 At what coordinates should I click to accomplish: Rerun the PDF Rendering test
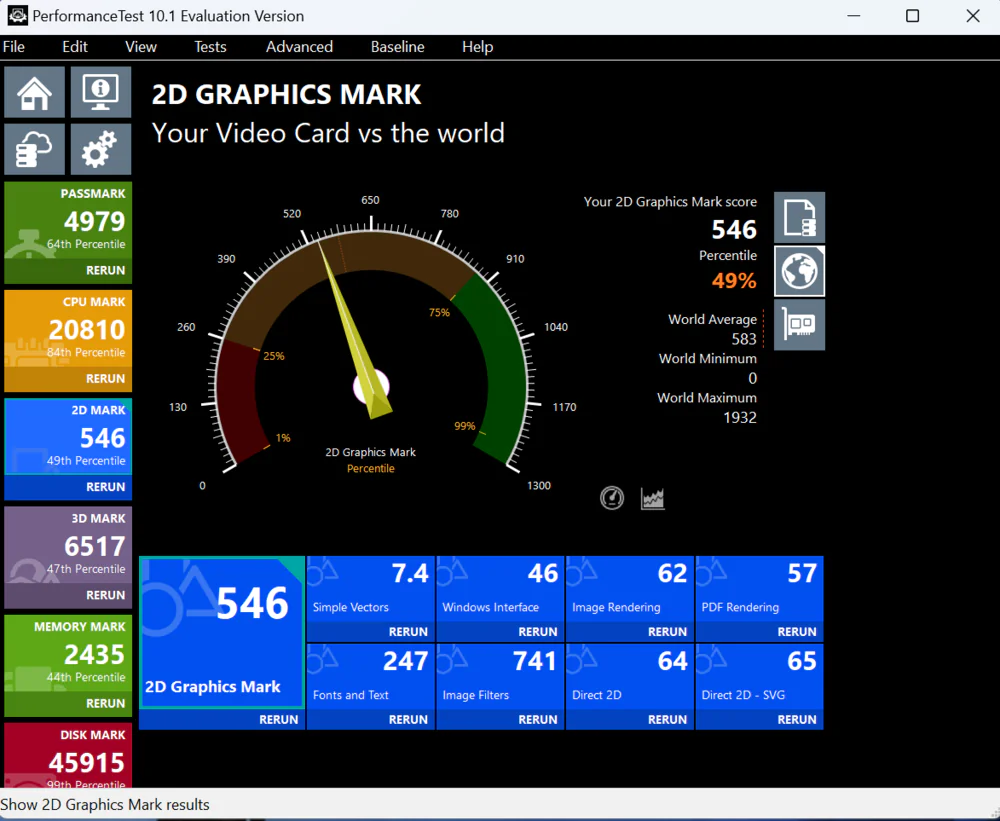(797, 632)
